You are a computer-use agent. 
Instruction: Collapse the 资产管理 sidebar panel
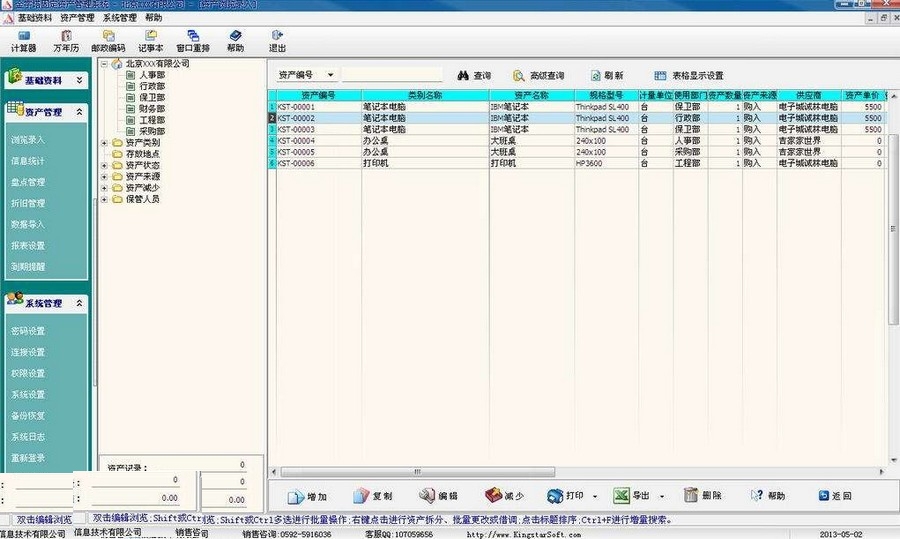[80, 112]
